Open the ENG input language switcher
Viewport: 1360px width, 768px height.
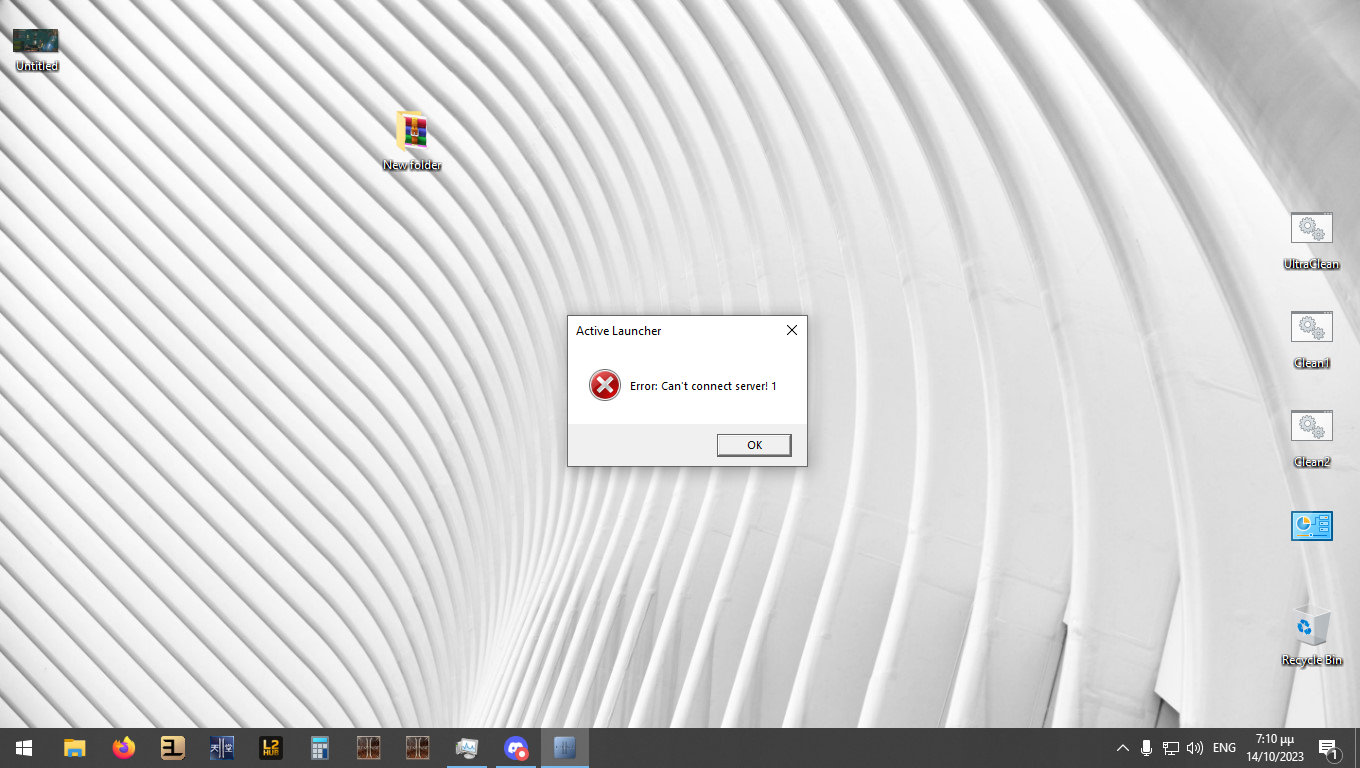(x=1224, y=748)
